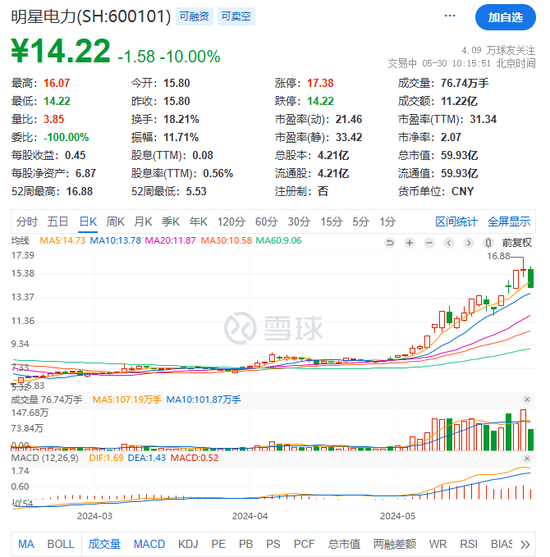
Task: Click the 52周最高 16.88 value
Action: (80, 191)
